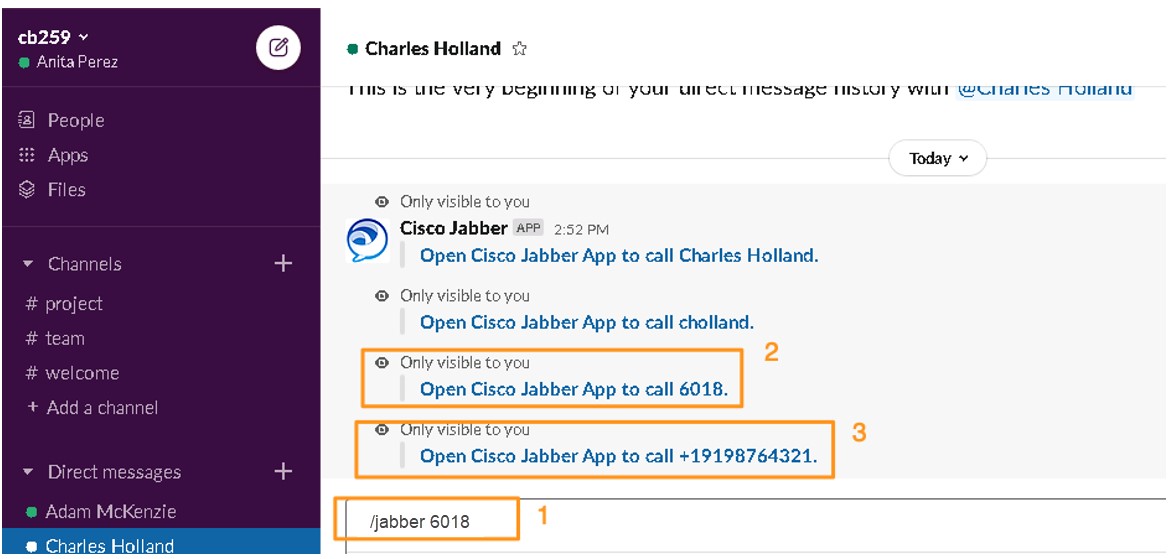Open the cb259 workspace menu
The height and width of the screenshot is (559, 1172).
click(52, 37)
